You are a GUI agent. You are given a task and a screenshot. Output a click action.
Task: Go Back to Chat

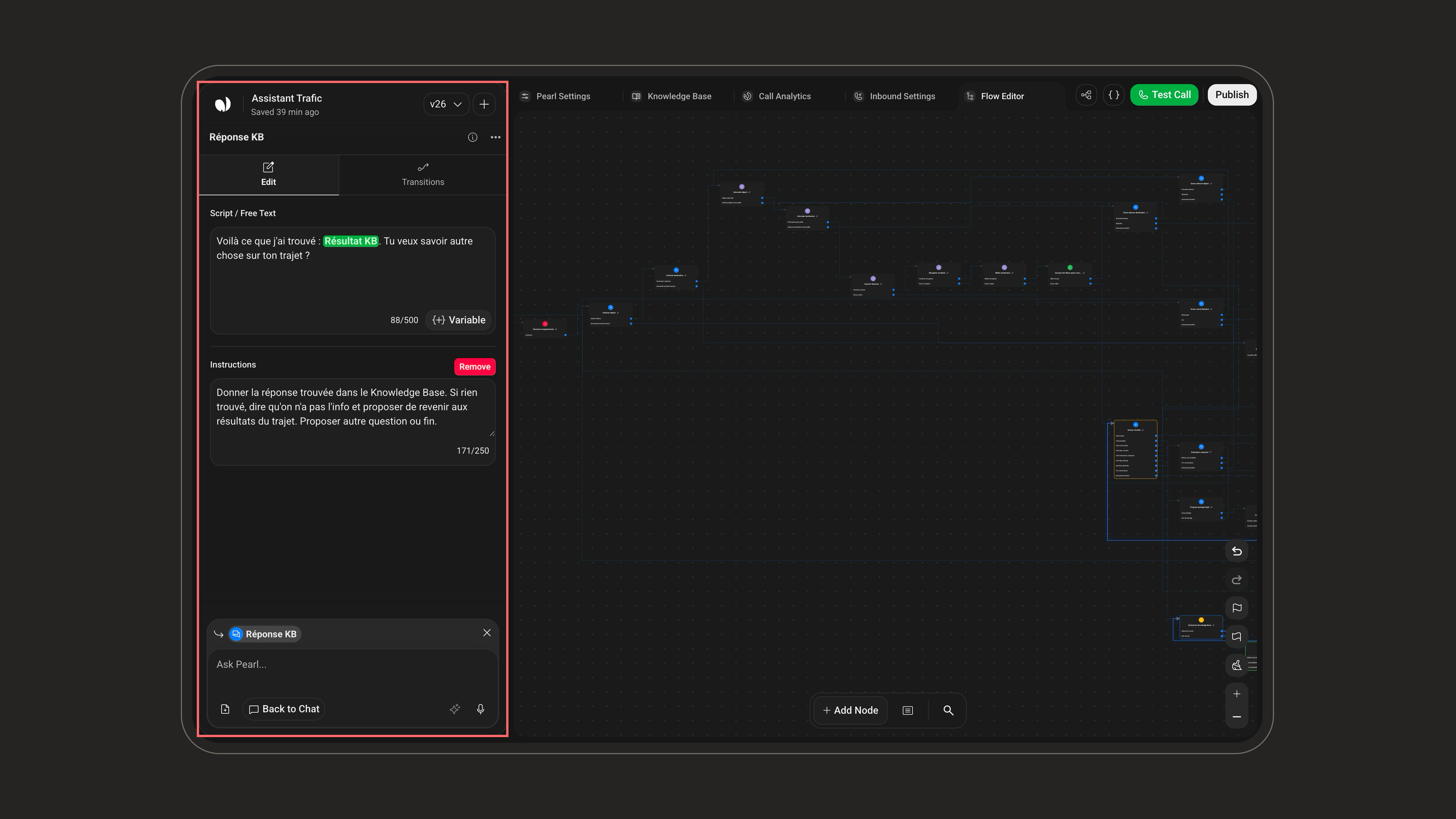pyautogui.click(x=284, y=709)
